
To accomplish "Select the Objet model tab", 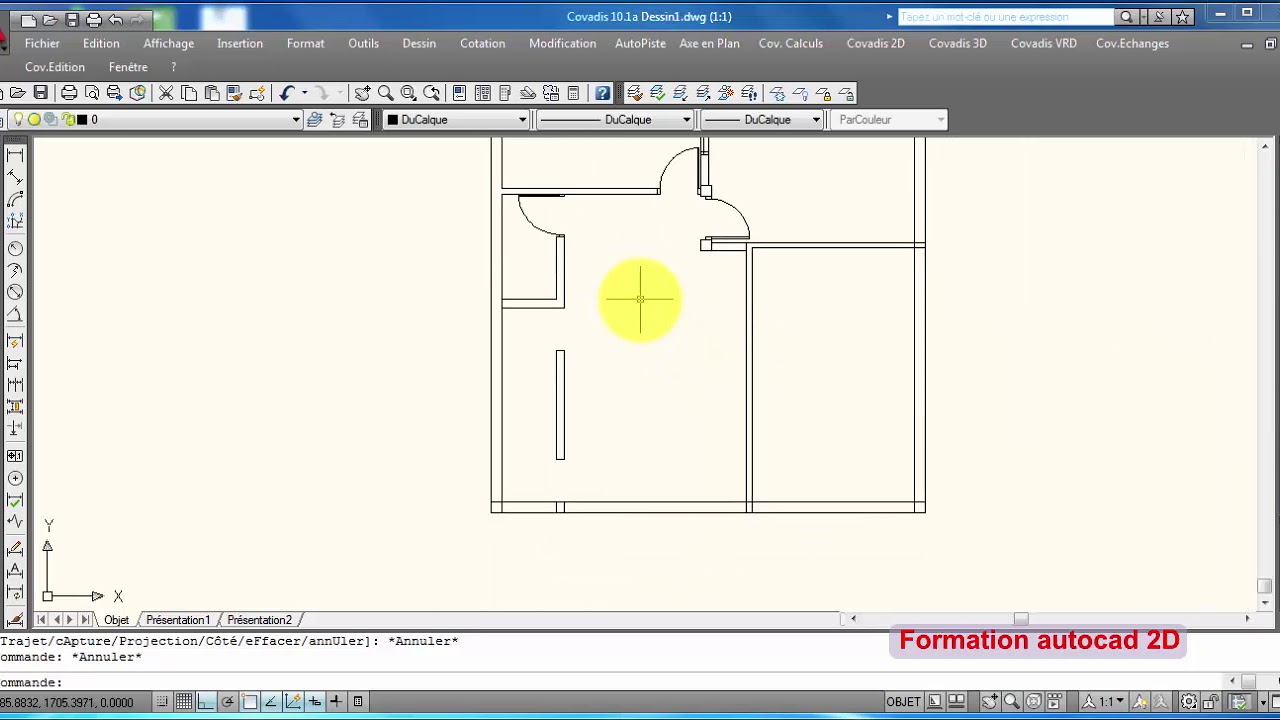I will [117, 620].
